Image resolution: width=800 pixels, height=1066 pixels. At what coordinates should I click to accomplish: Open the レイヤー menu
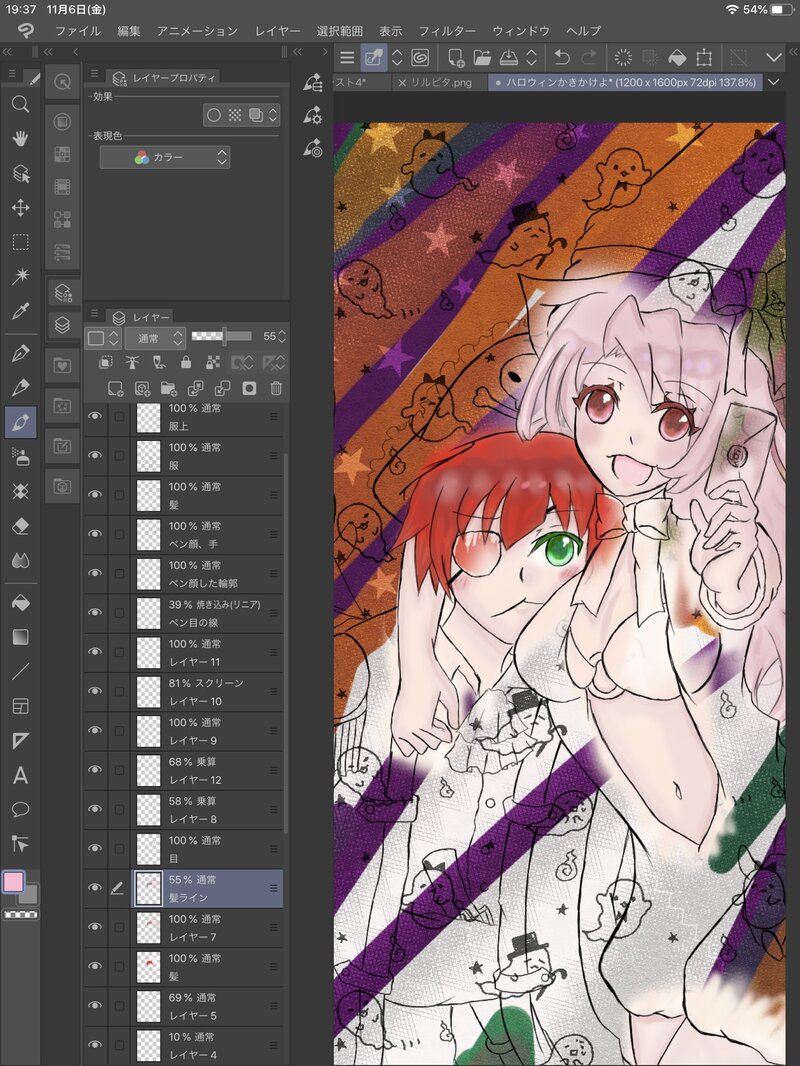(x=277, y=31)
